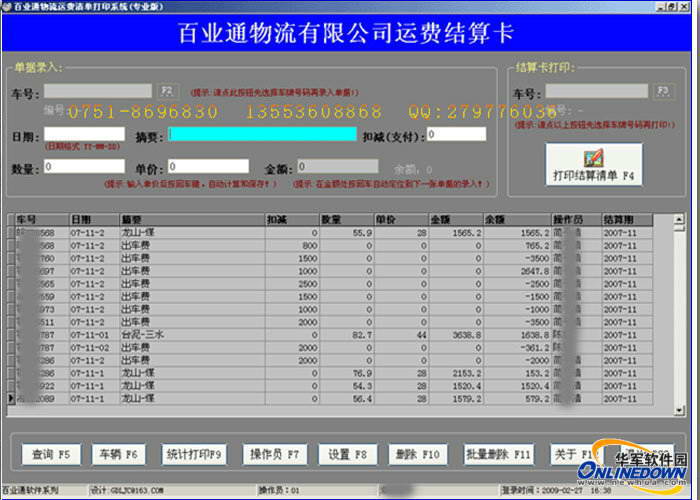The image size is (700, 500).
Task: Click 批量删除 F11 batch delete button
Action: 498,454
